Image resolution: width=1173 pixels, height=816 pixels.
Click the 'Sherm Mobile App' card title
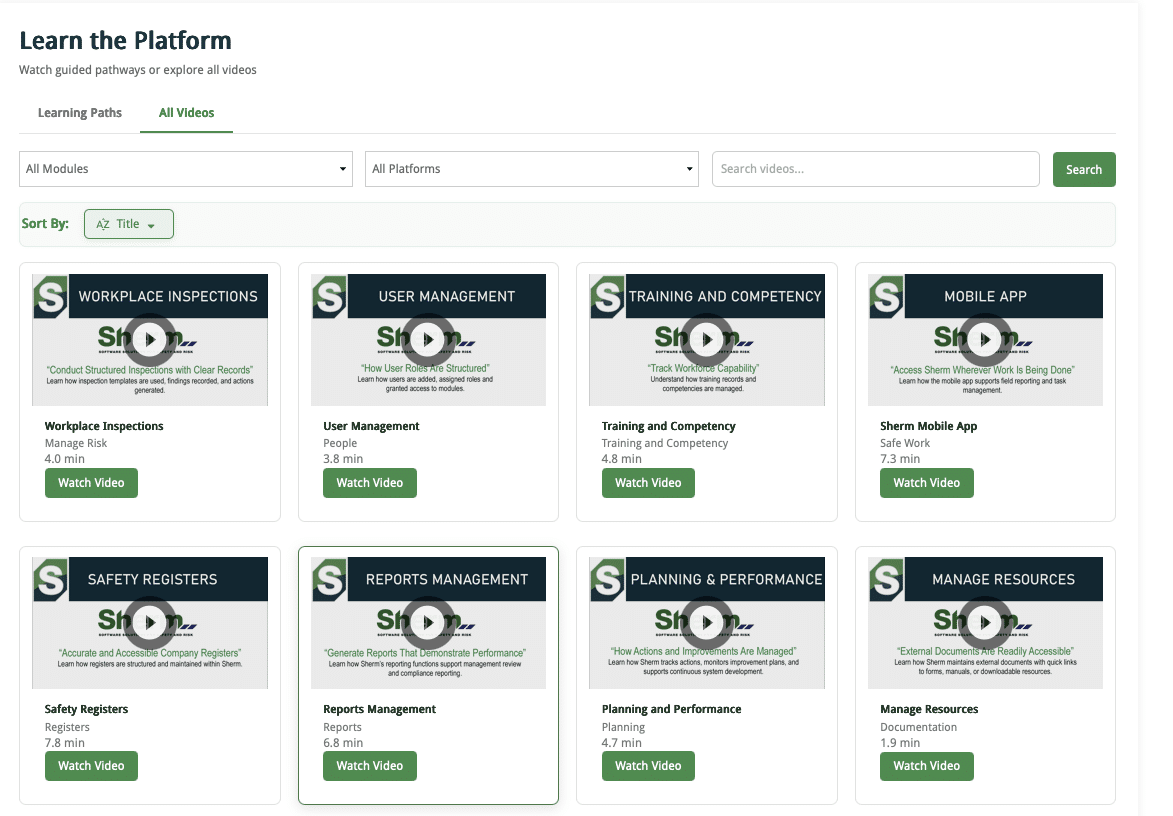coord(928,426)
